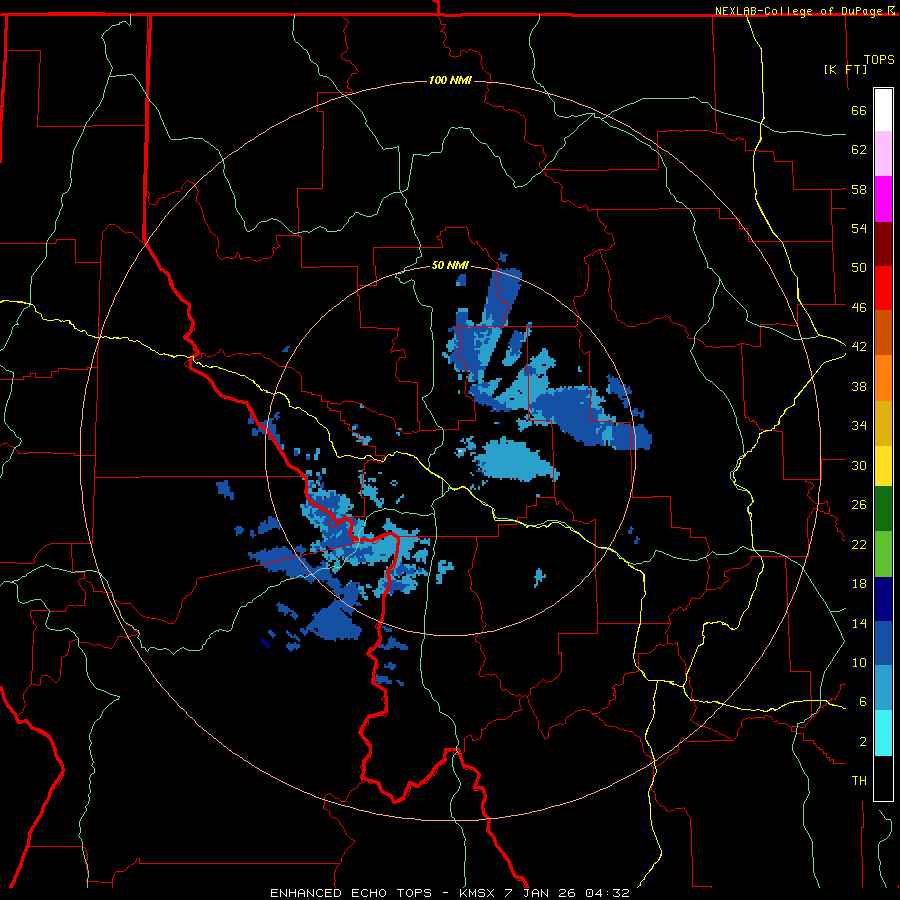The height and width of the screenshot is (900, 900).
Task: Click the 7 JAN 26 date text
Action: pos(540,893)
